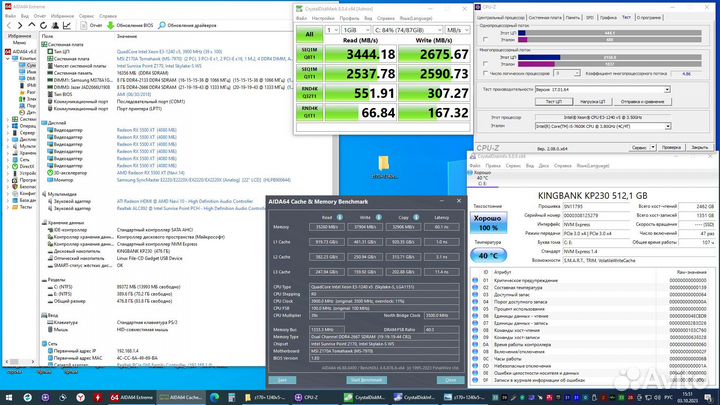Run RND4K Q32T1 test in CrystalDiskMark
Screen dimensions: 720x405
[x=309, y=93]
